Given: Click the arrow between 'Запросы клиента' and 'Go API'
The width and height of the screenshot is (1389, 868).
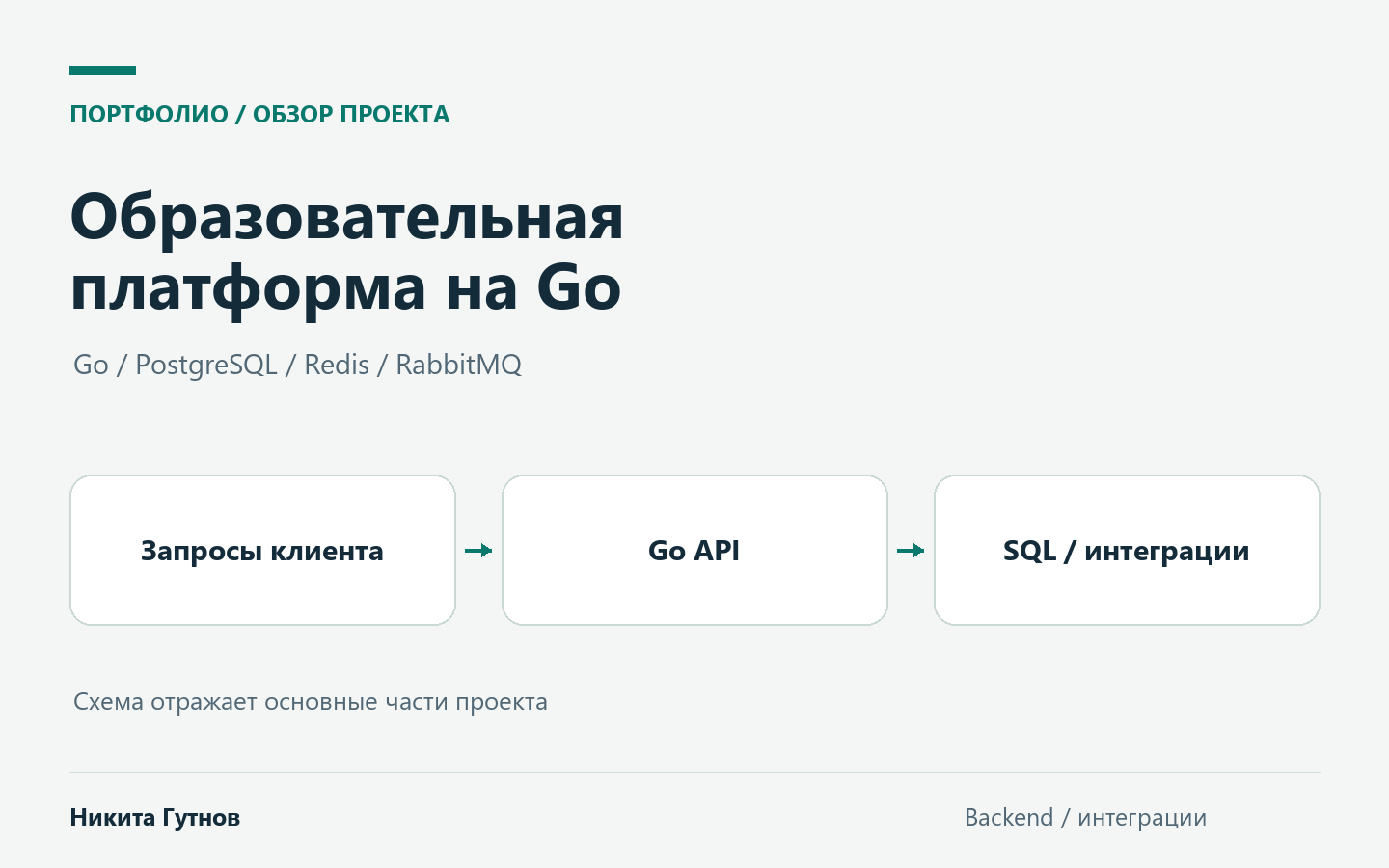Looking at the screenshot, I should point(478,551).
